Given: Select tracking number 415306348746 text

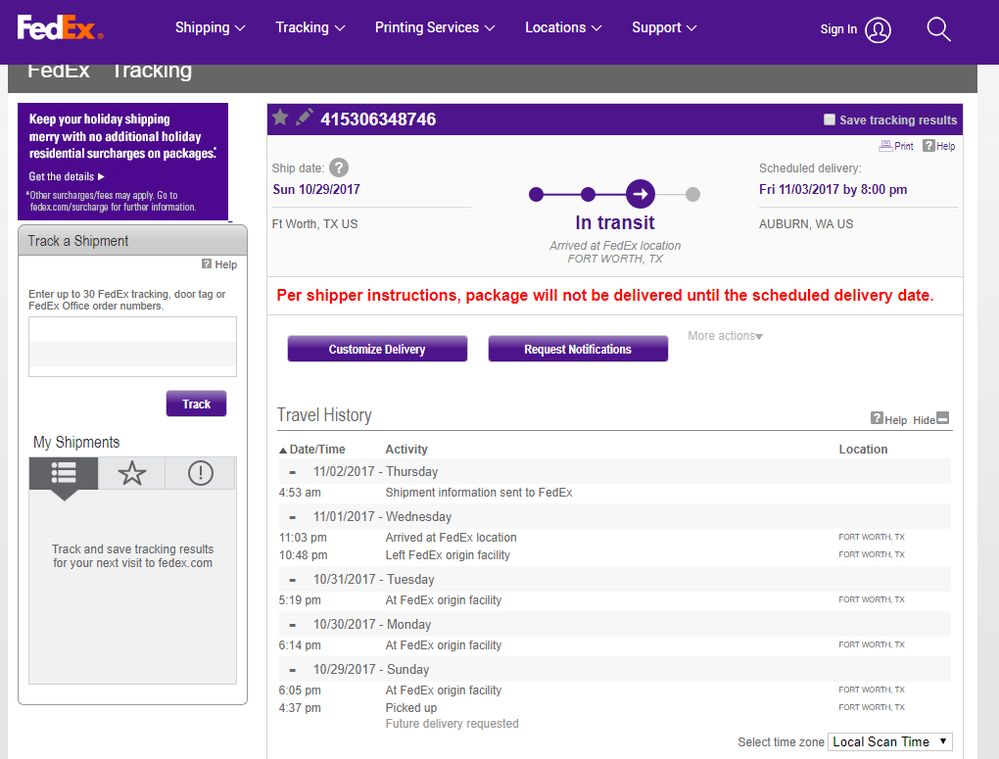Looking at the screenshot, I should tap(378, 119).
